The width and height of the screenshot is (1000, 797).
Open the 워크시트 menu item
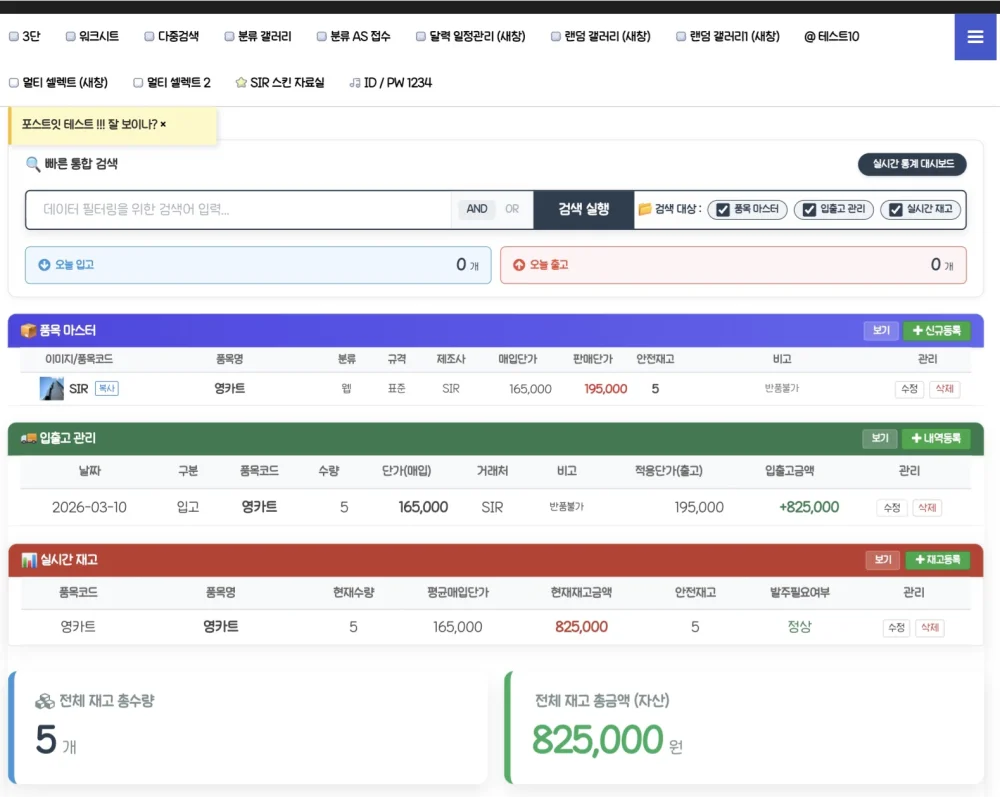coord(92,36)
